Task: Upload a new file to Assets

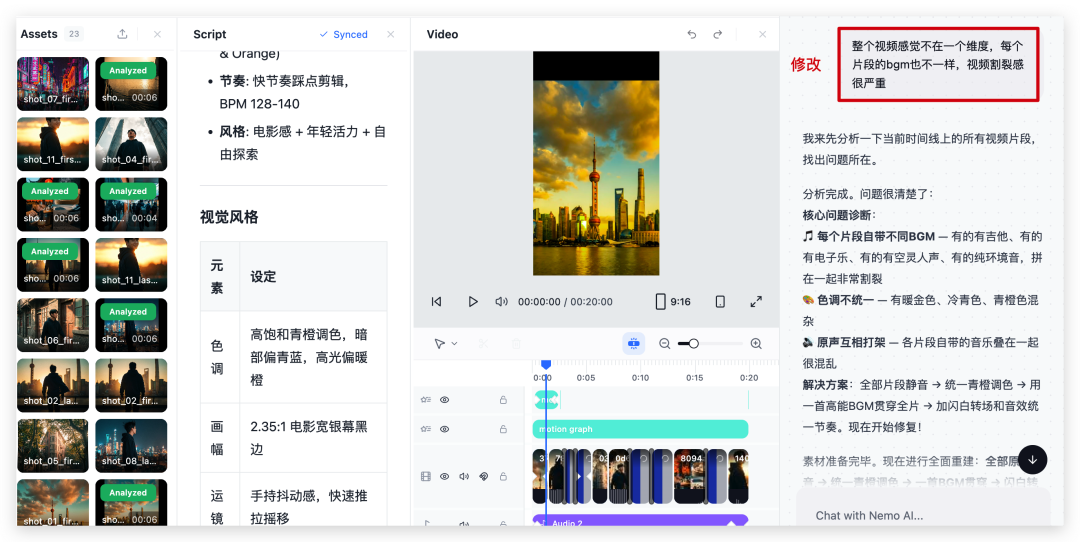Action: 122,34
